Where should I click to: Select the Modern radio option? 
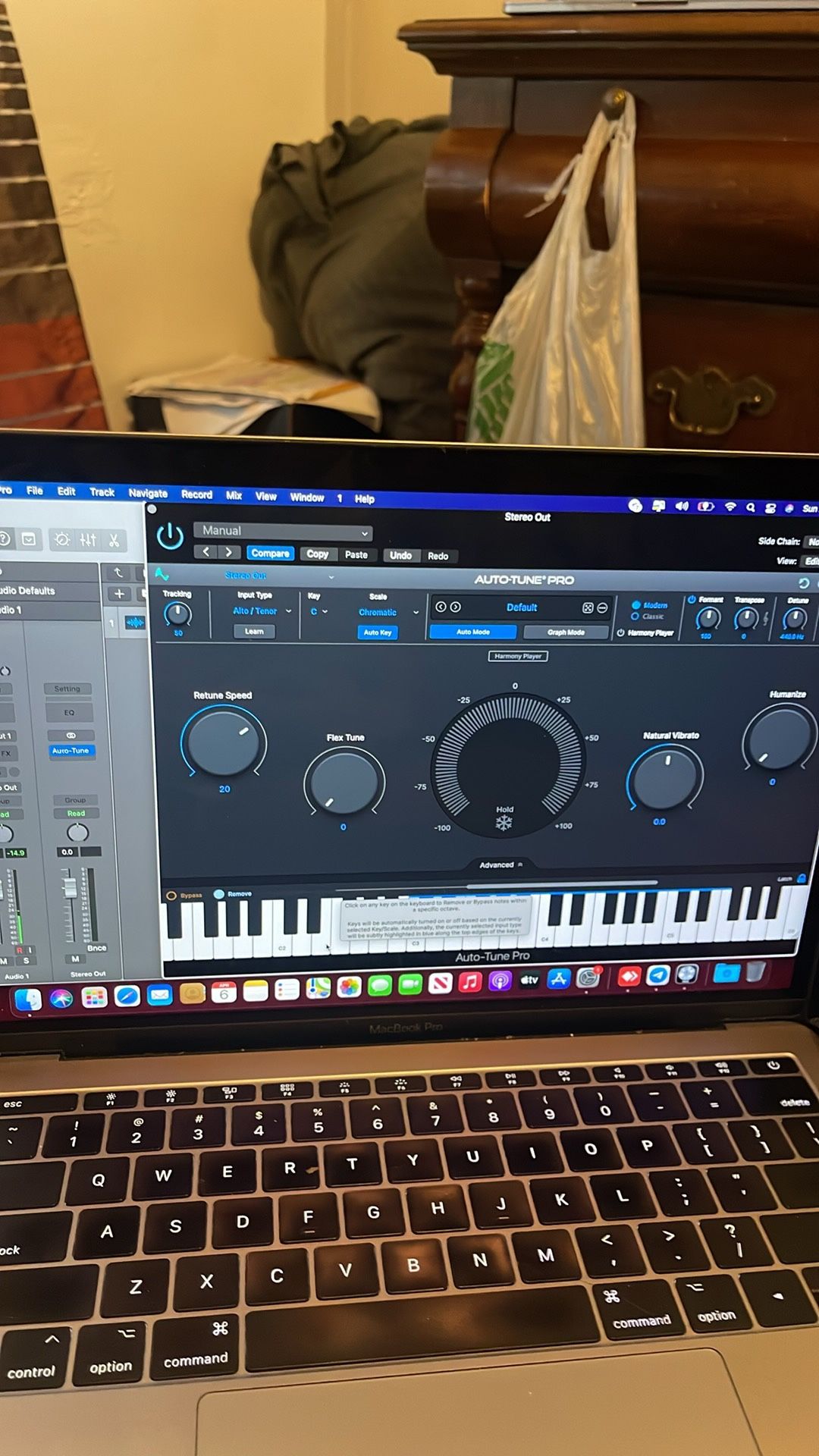pos(650,605)
